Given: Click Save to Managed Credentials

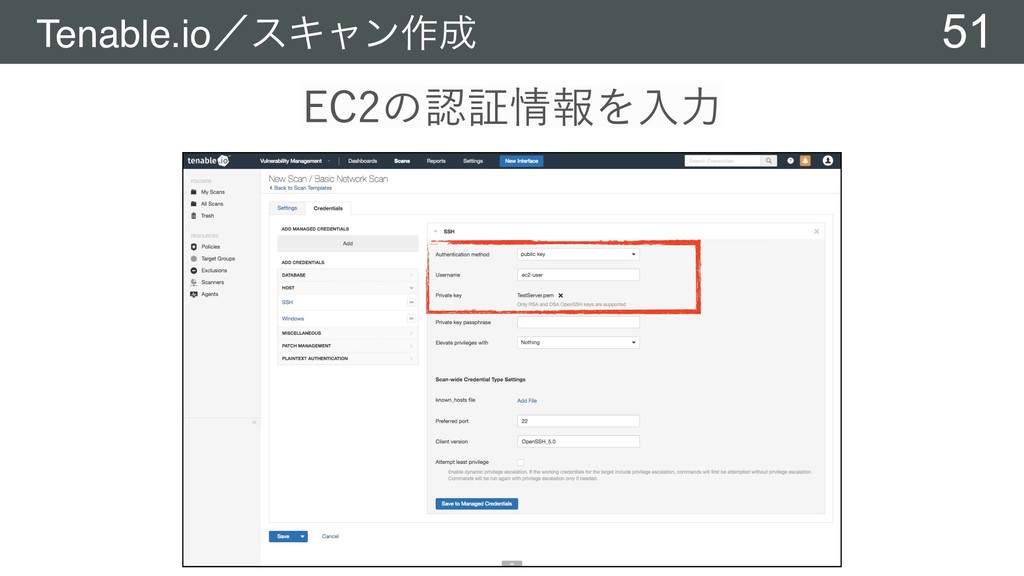Looking at the screenshot, I should (477, 504).
